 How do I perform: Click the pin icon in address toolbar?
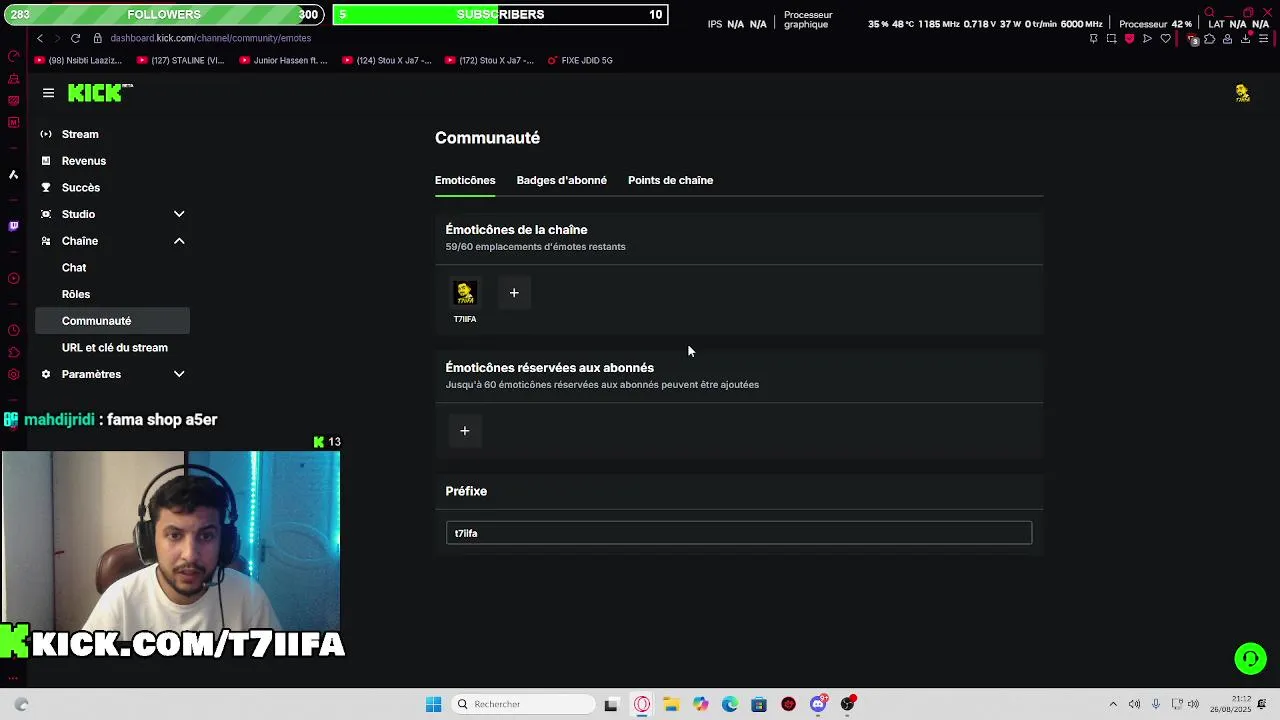[1093, 39]
